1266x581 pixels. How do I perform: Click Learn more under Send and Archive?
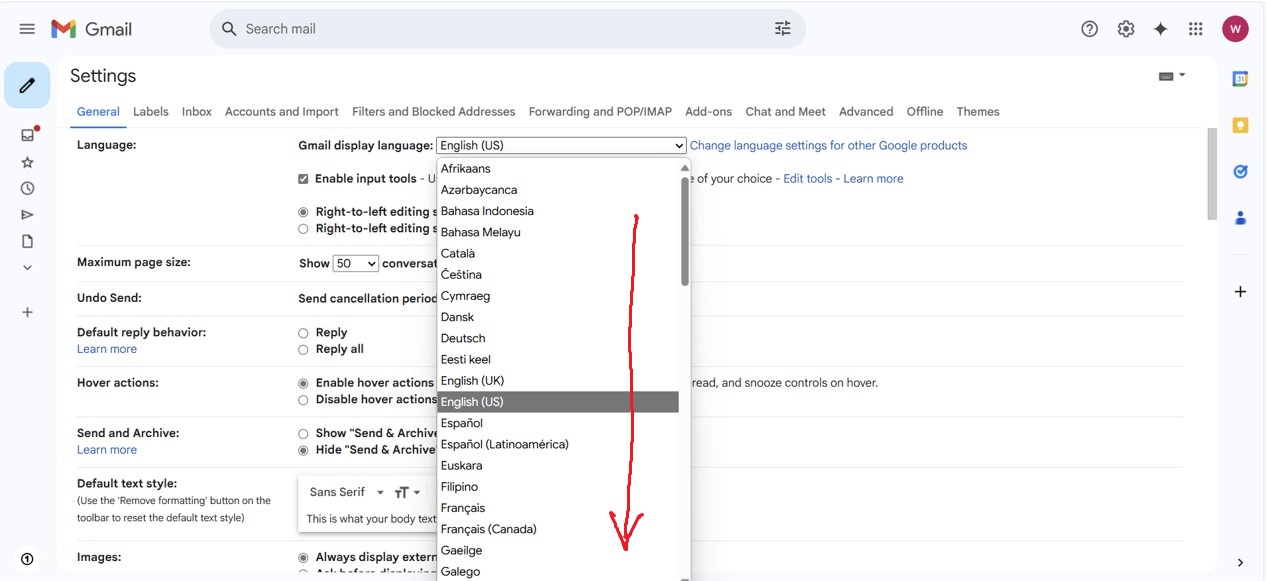(107, 450)
